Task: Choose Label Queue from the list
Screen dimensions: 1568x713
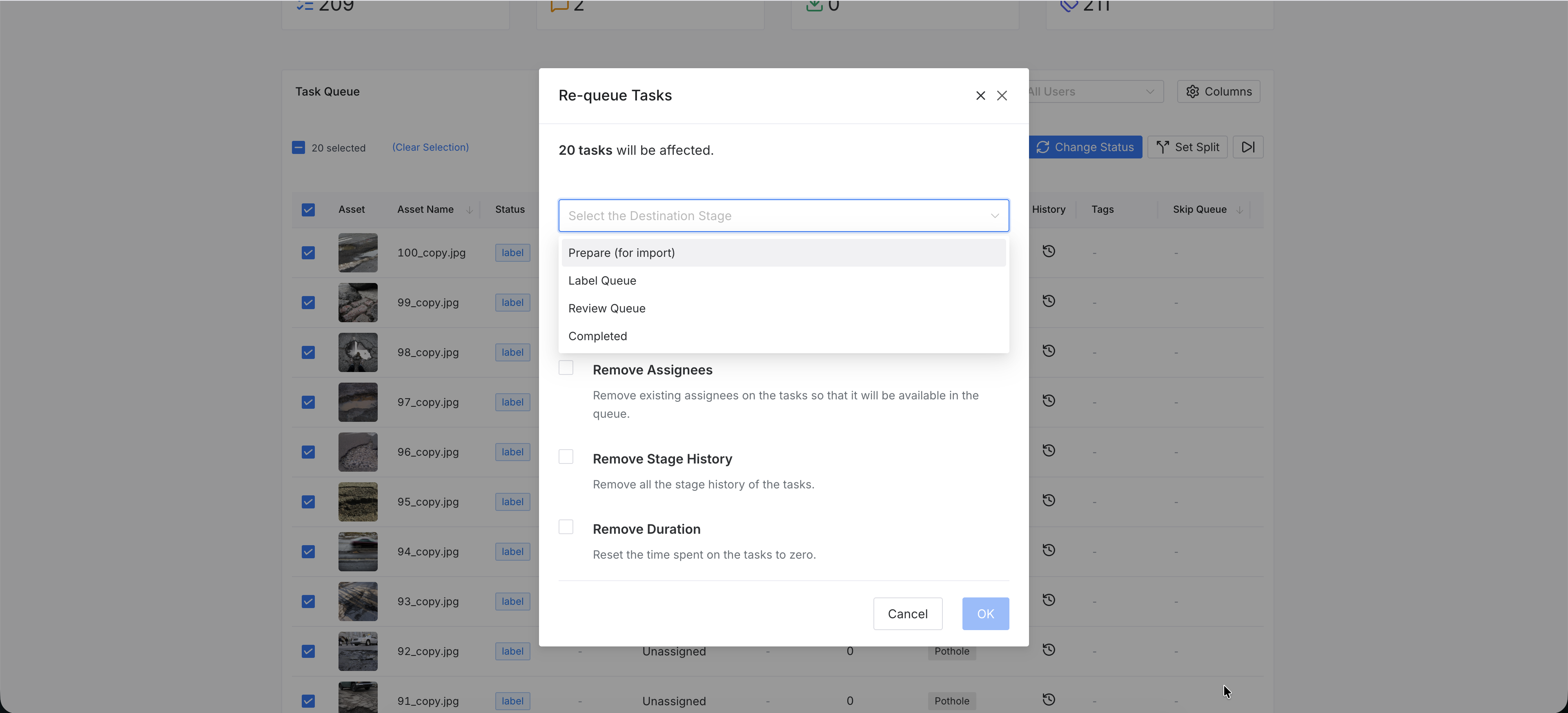Action: [x=602, y=281]
